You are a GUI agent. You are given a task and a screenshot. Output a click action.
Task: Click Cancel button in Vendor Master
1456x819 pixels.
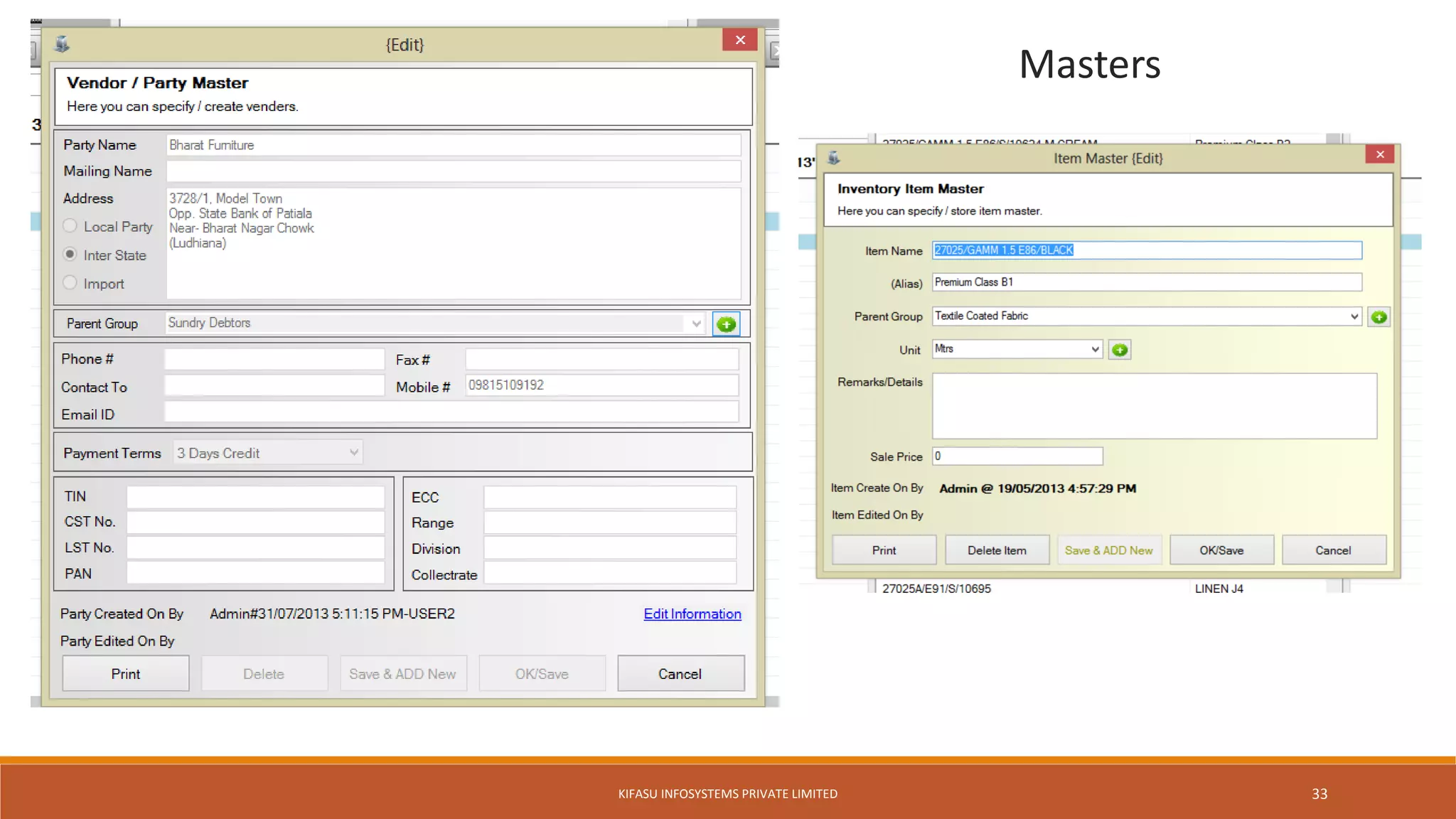click(x=680, y=673)
